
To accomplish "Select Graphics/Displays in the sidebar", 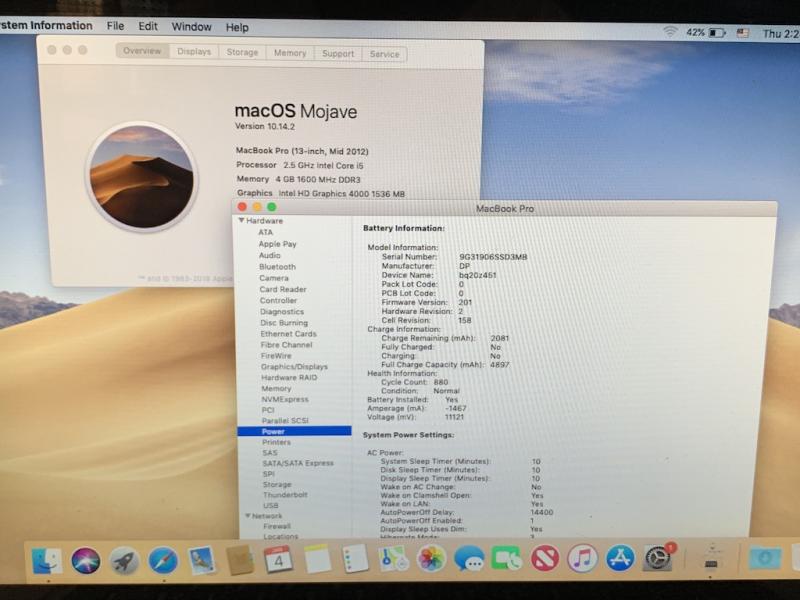I will (294, 367).
